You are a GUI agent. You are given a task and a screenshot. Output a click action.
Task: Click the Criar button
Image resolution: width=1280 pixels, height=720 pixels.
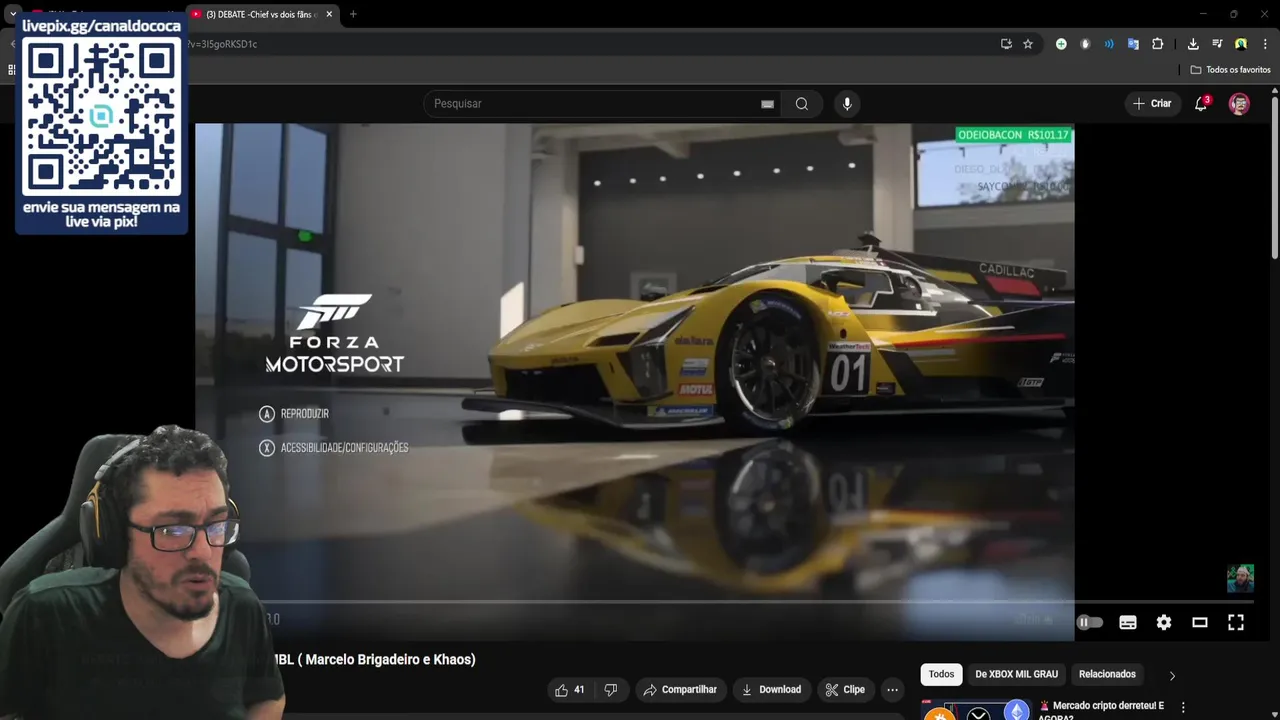(1151, 104)
